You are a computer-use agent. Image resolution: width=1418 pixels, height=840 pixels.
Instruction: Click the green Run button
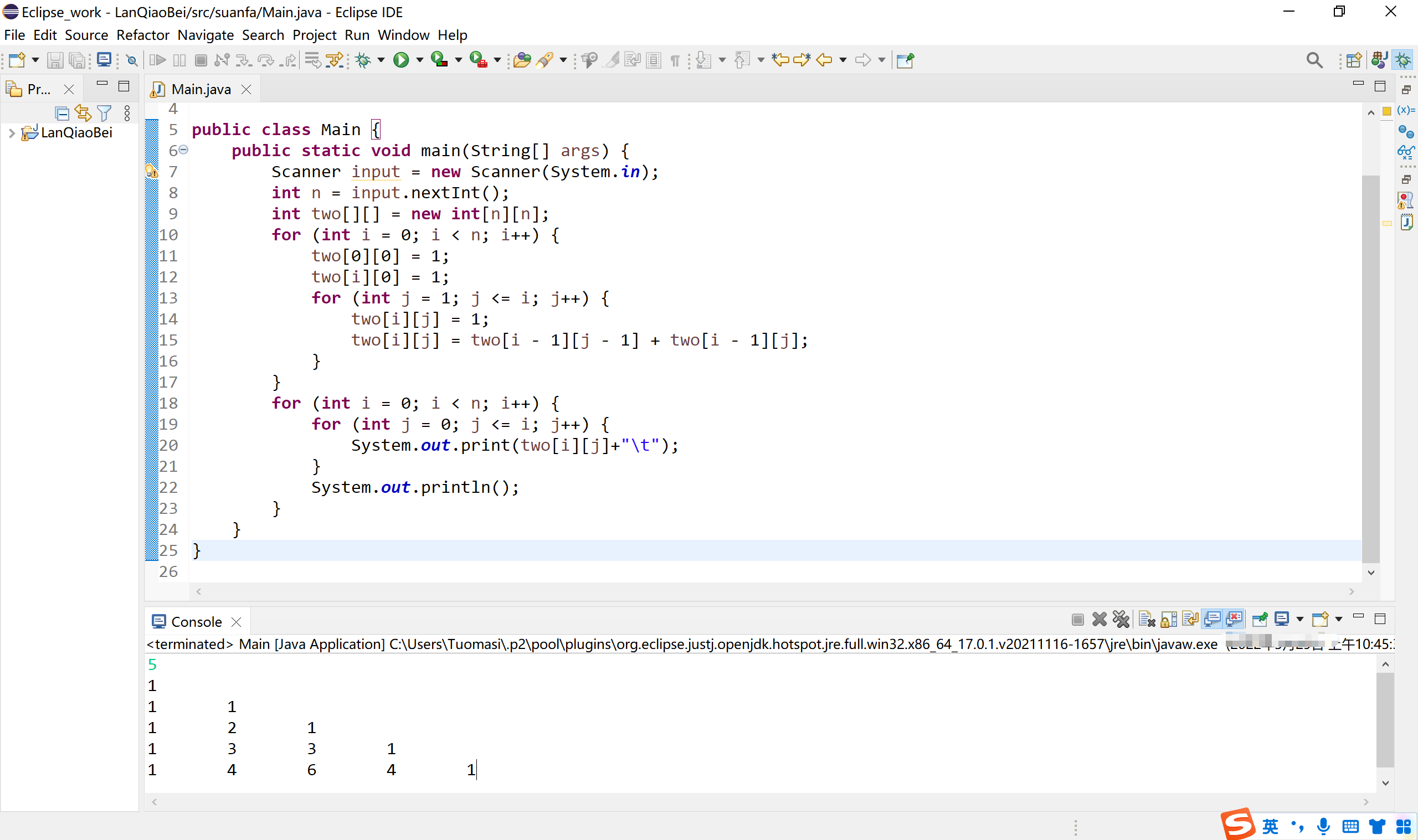[401, 60]
